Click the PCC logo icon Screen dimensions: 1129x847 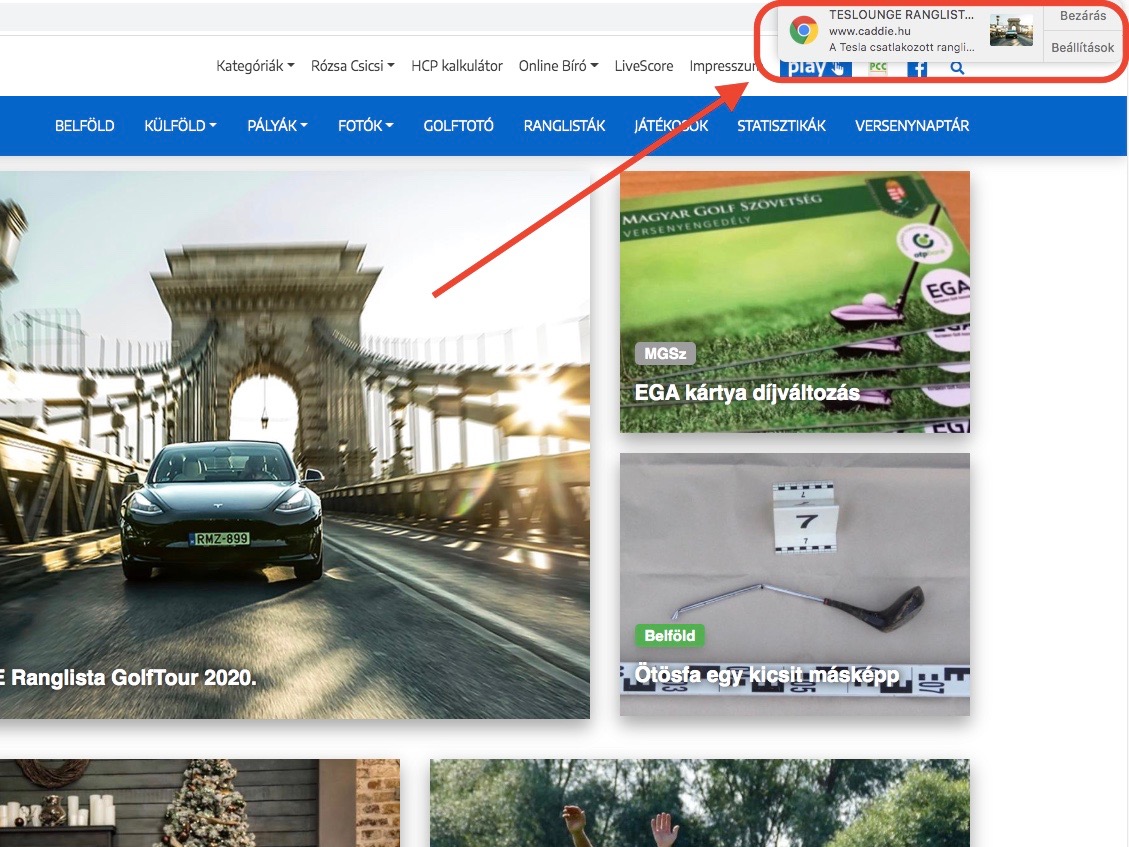click(x=878, y=68)
